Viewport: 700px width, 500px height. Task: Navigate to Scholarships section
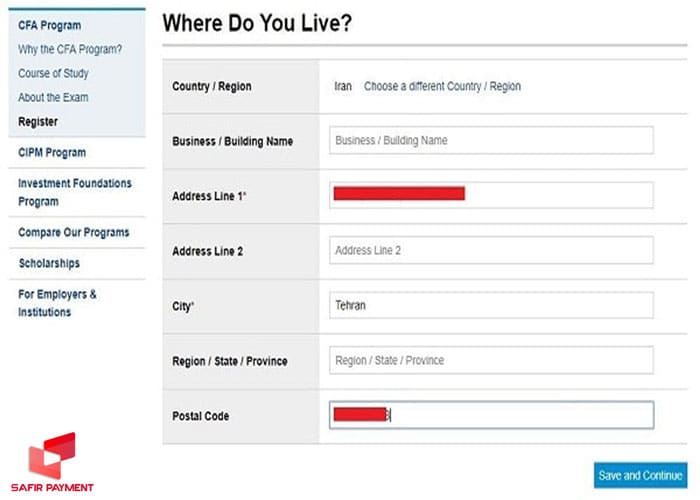click(49, 263)
